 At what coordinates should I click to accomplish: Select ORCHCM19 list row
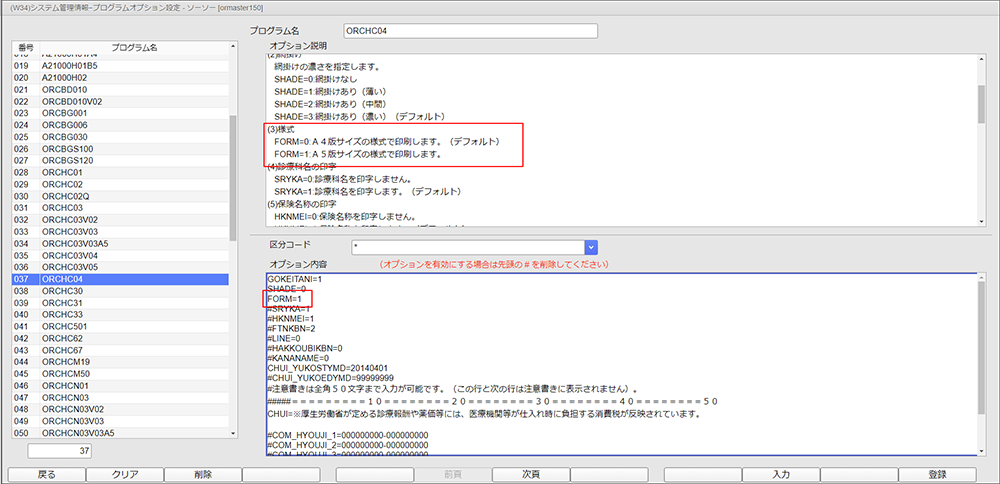coord(120,361)
